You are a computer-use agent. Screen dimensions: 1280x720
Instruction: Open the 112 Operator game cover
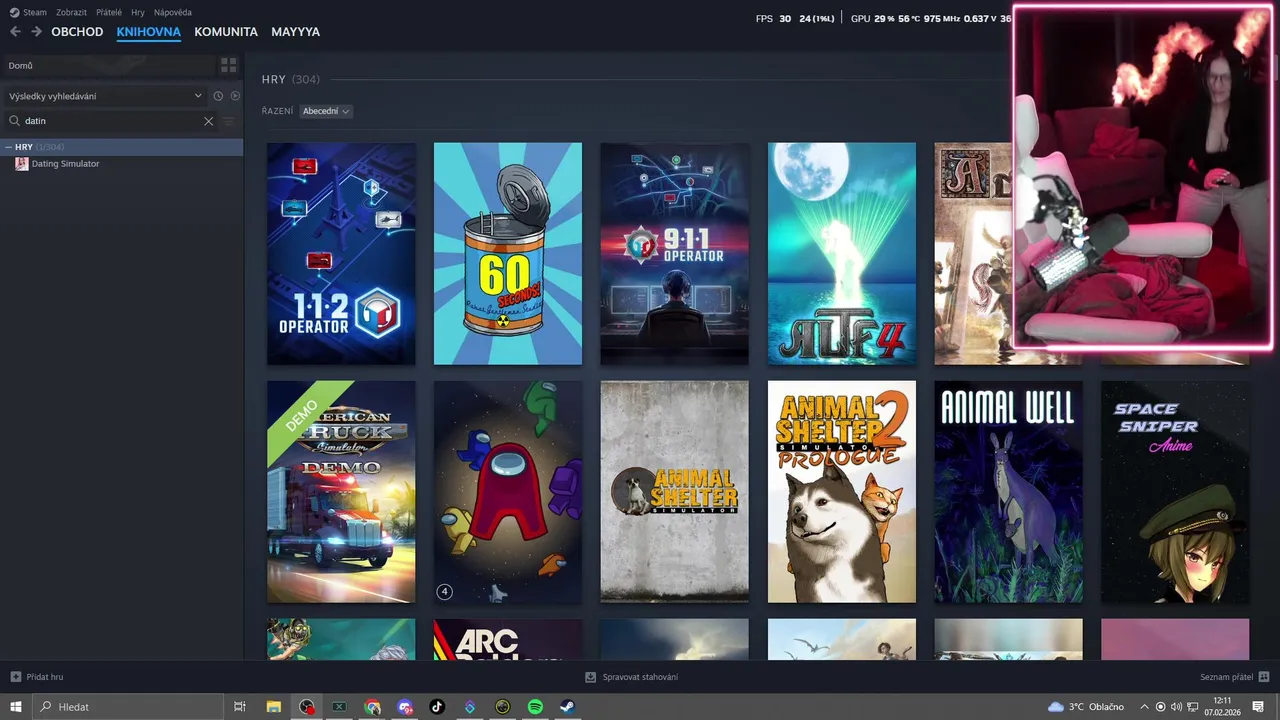[x=341, y=254]
